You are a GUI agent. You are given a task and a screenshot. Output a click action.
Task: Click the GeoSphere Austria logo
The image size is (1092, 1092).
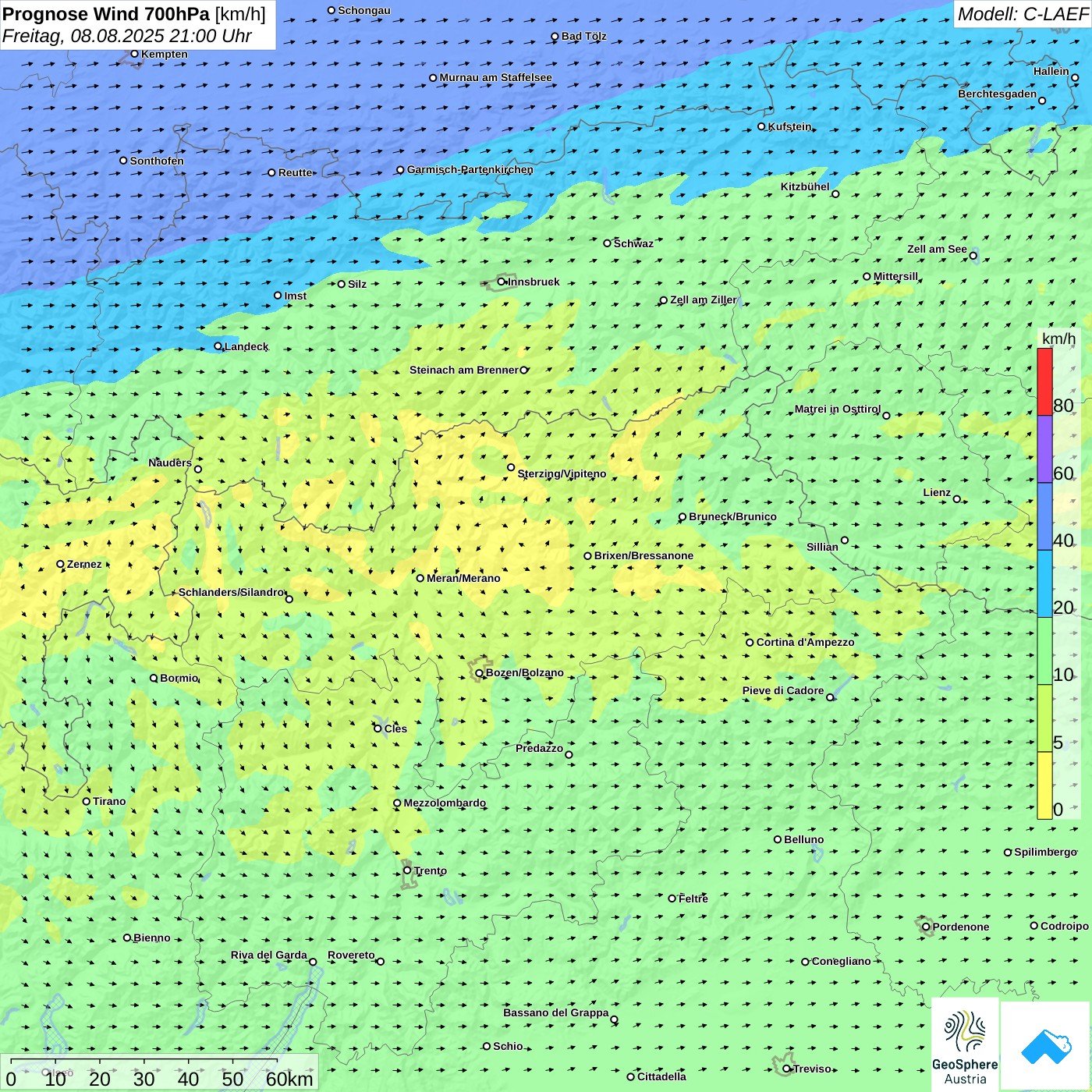click(x=965, y=1044)
